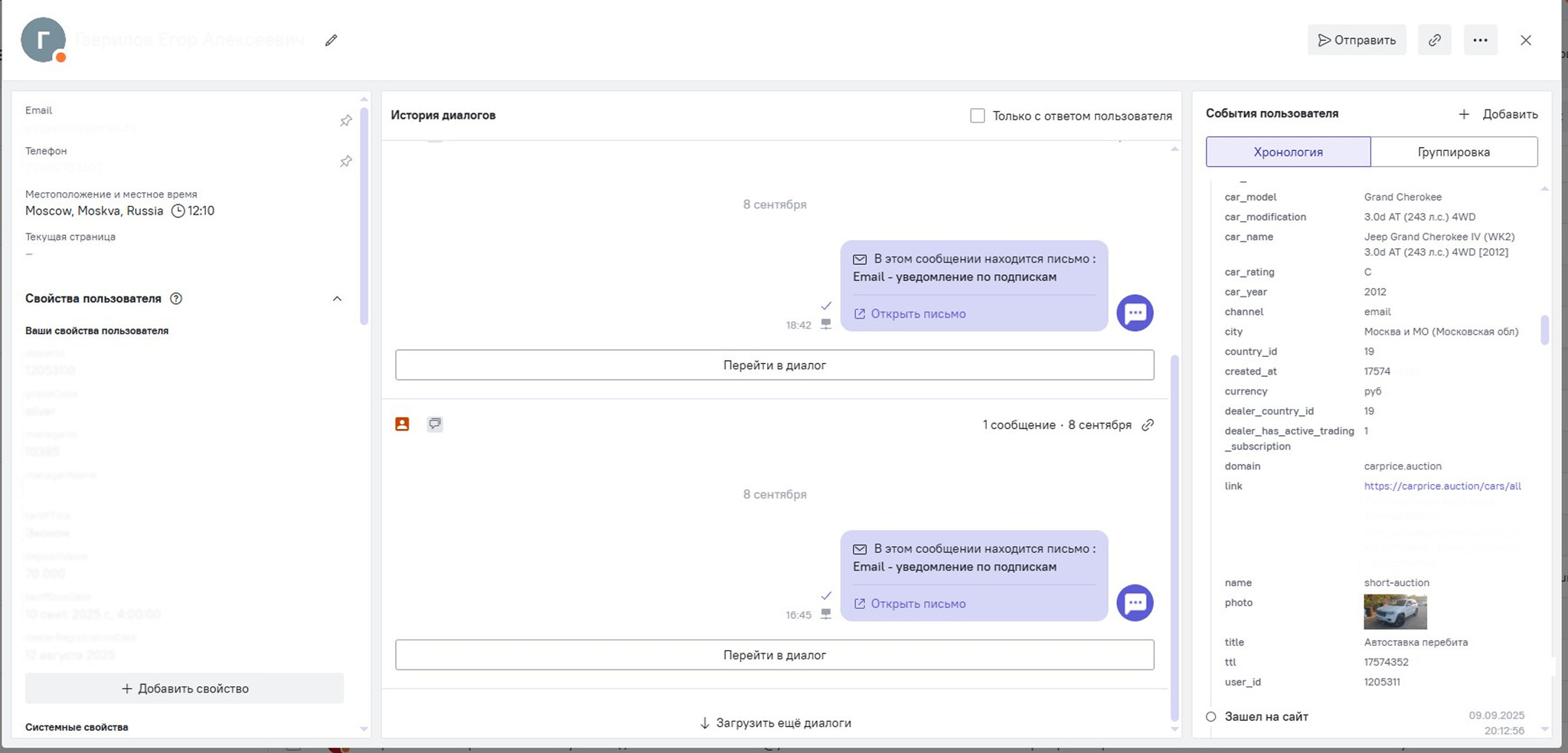This screenshot has width=1568, height=753.
Task: Copy link of the 1 сообщение dialog
Action: point(1148,425)
